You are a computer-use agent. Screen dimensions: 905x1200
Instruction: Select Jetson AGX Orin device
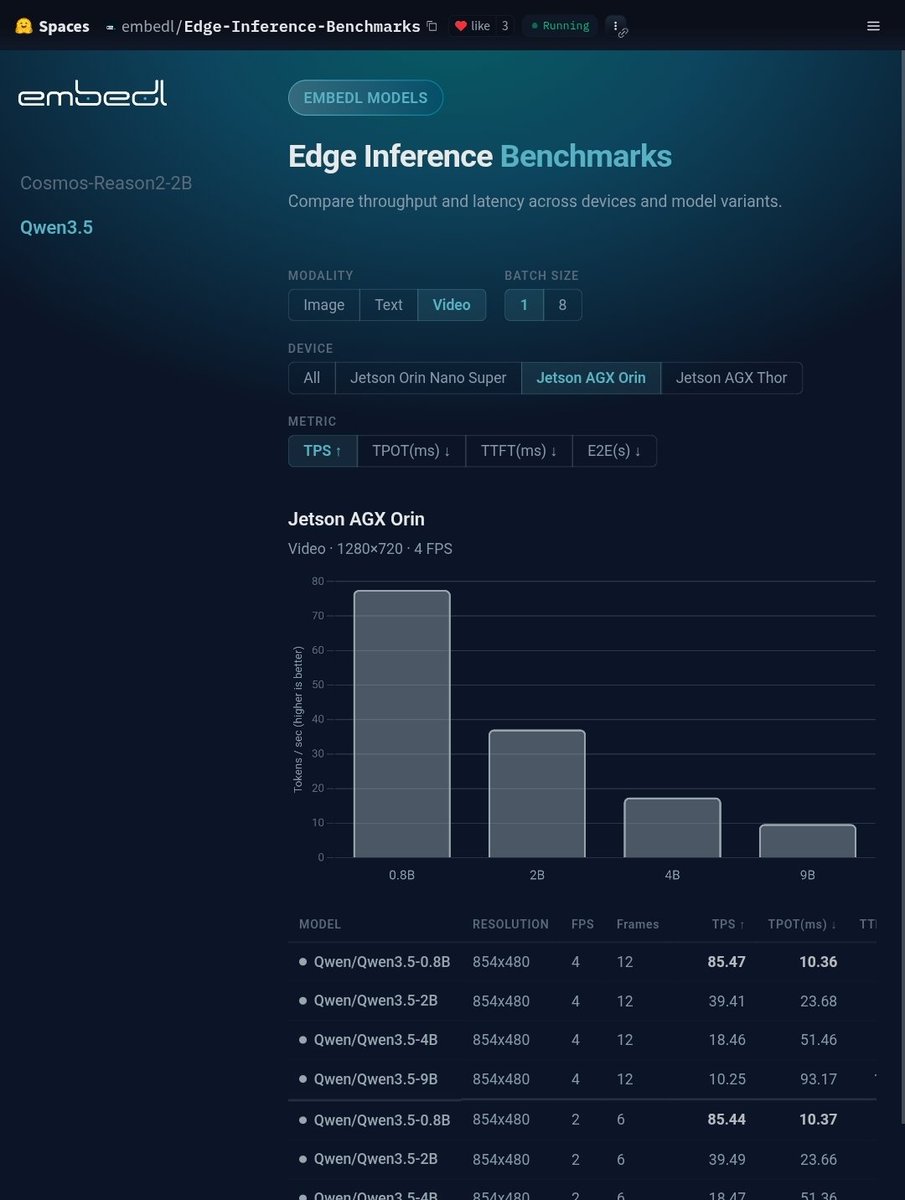click(x=591, y=378)
